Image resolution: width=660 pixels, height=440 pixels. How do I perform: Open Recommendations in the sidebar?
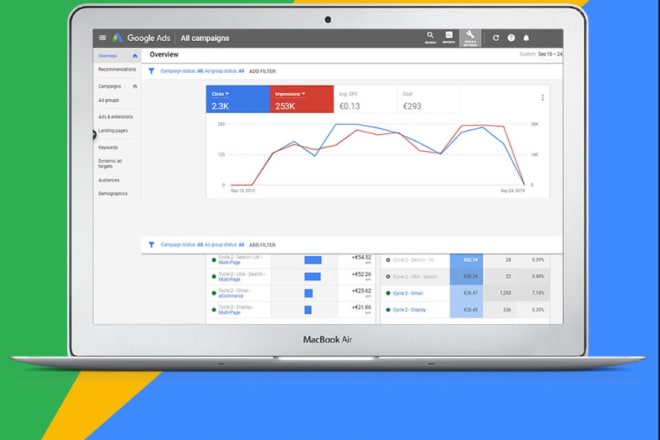pyautogui.click(x=117, y=69)
